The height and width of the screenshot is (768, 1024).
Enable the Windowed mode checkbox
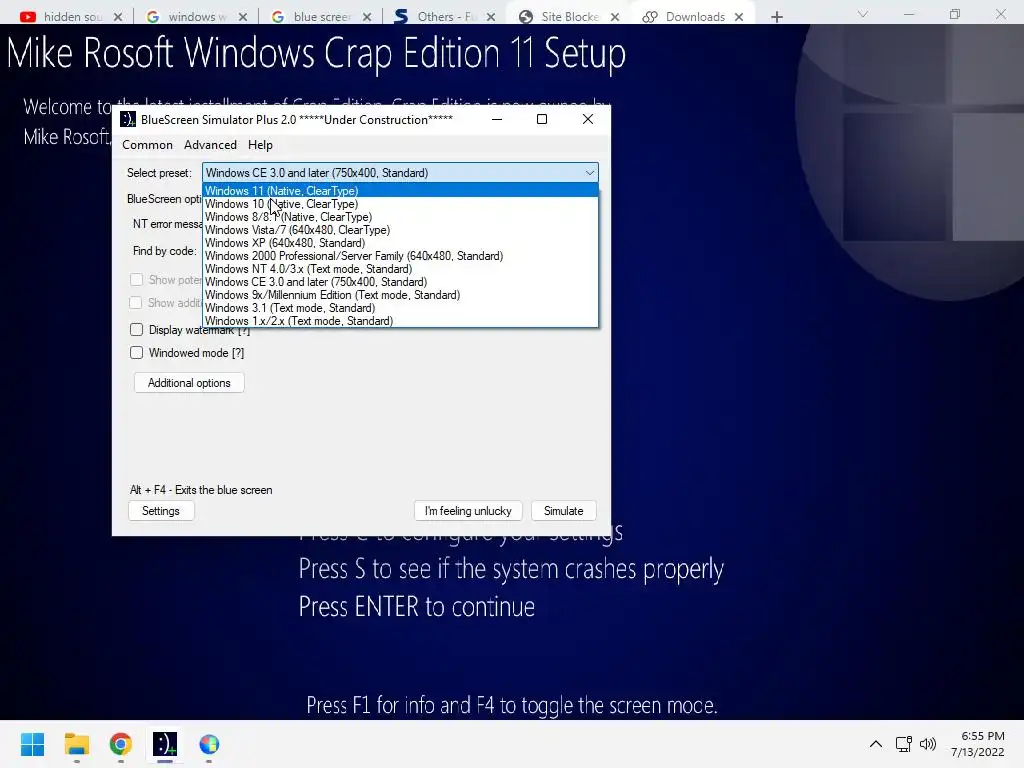point(136,353)
